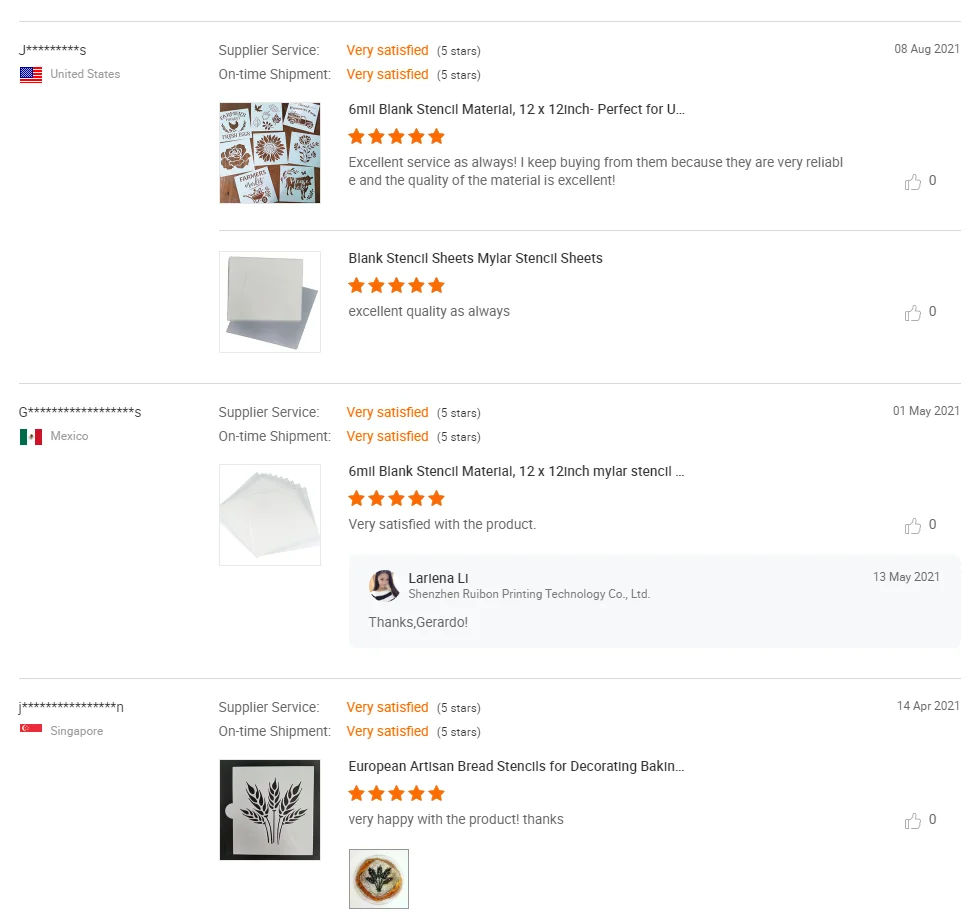Viewport: 975px width, 917px height.
Task: Click thumbs-up on the Singapore buyer's review
Action: [912, 821]
